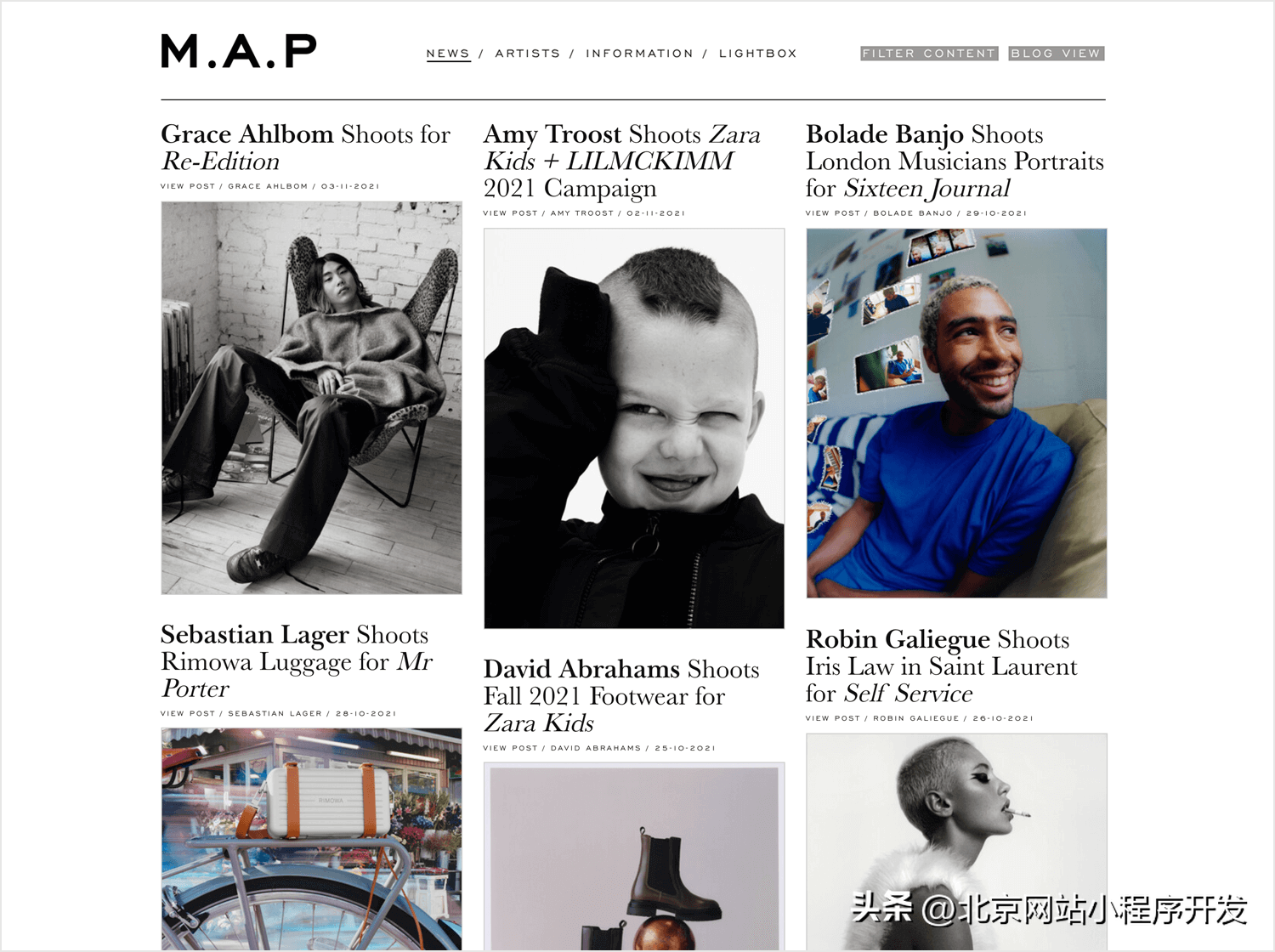Go to the Artists section
This screenshot has height=952, width=1275.
[528, 54]
